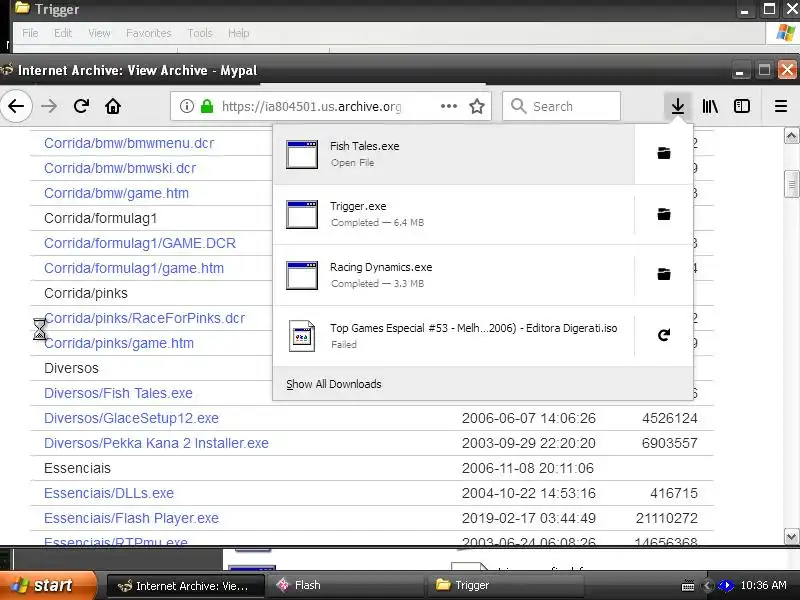Viewport: 800px width, 600px height.
Task: Click the taskbar clock showing 10:36 AM
Action: 764,585
